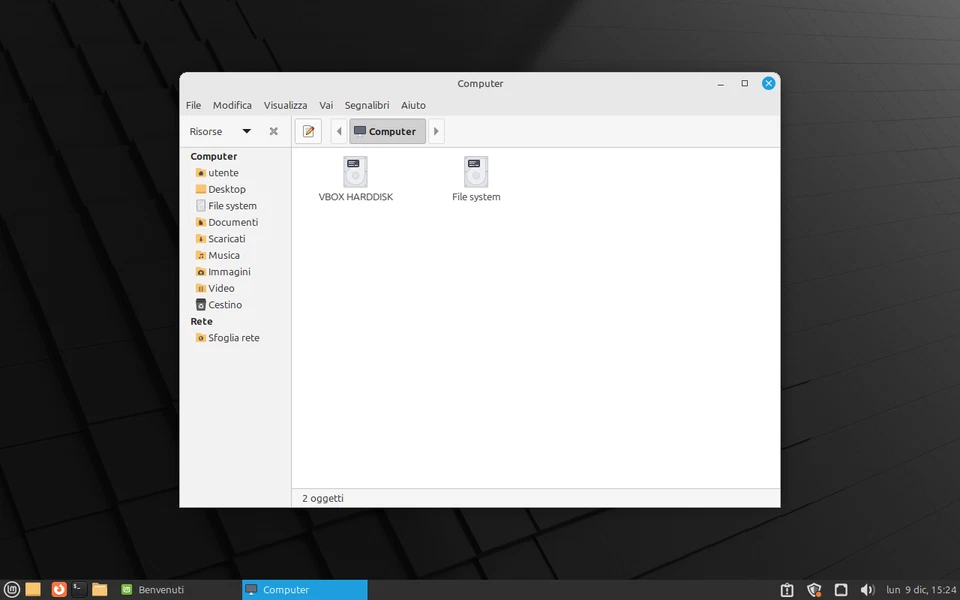Image resolution: width=960 pixels, height=600 pixels.
Task: Open the Scaricati sidebar folder
Action: (228, 238)
